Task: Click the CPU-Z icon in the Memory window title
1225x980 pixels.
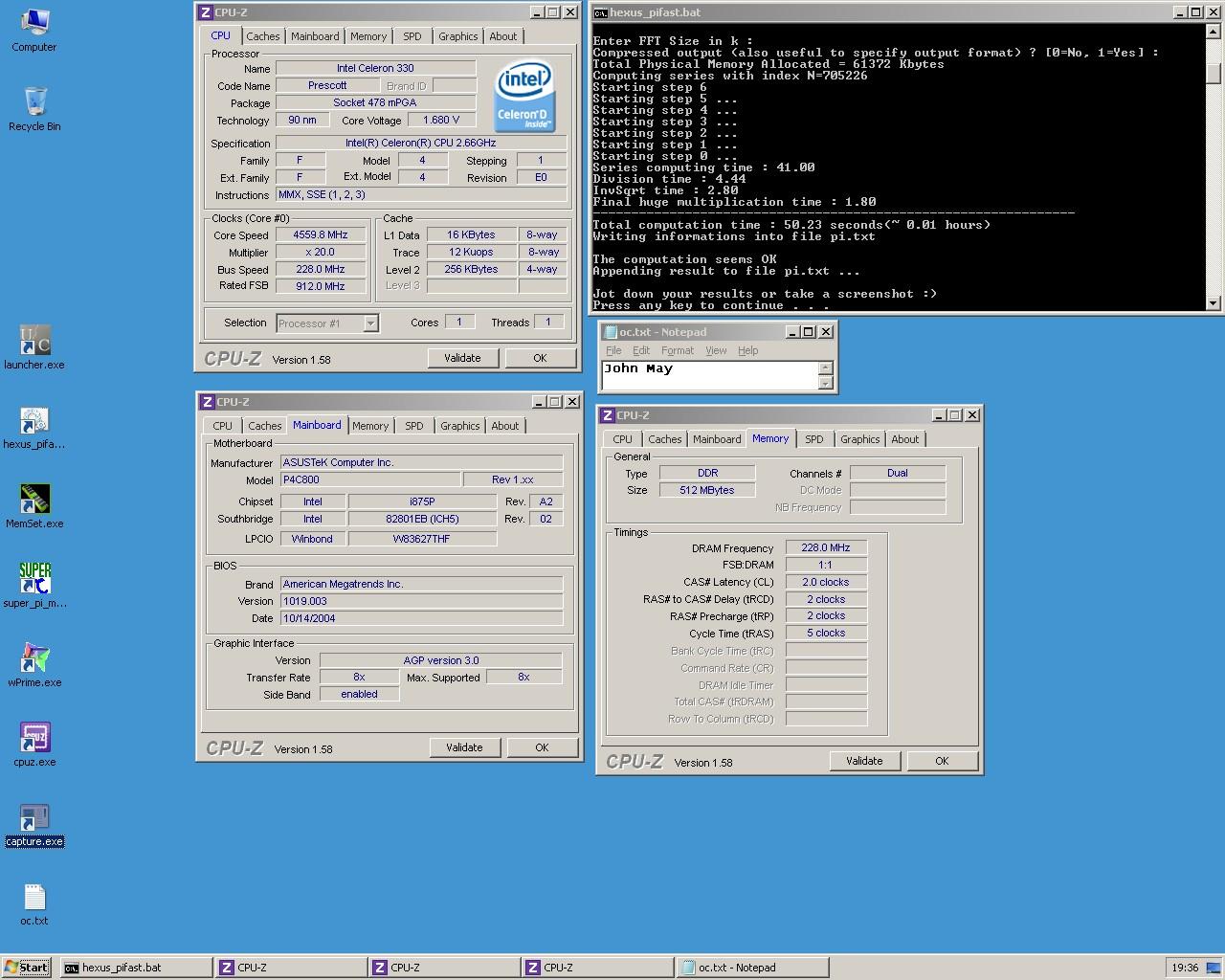Action: (x=608, y=415)
